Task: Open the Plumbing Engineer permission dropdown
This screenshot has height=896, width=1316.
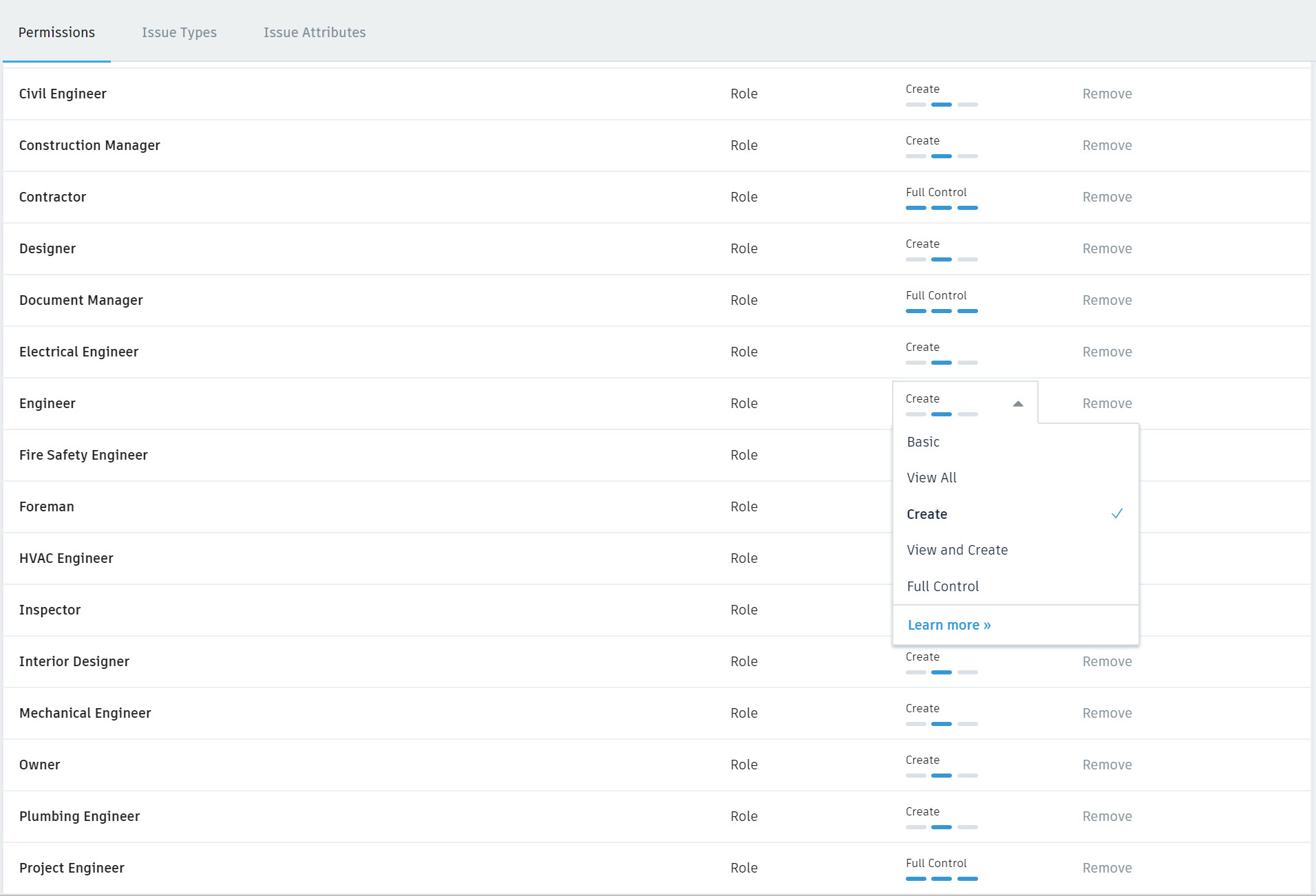Action: click(942, 819)
